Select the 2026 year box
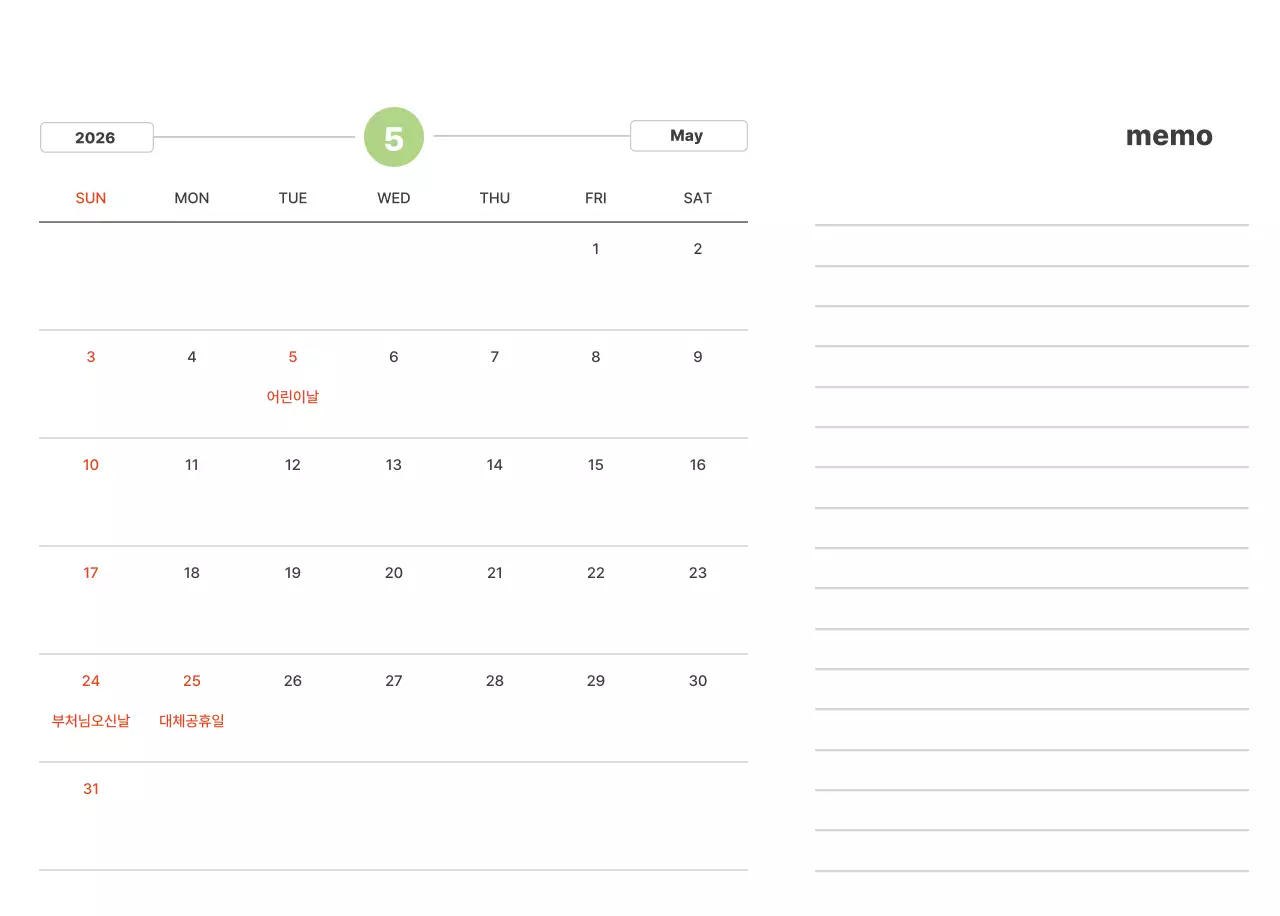This screenshot has width=1280, height=916. tap(96, 137)
